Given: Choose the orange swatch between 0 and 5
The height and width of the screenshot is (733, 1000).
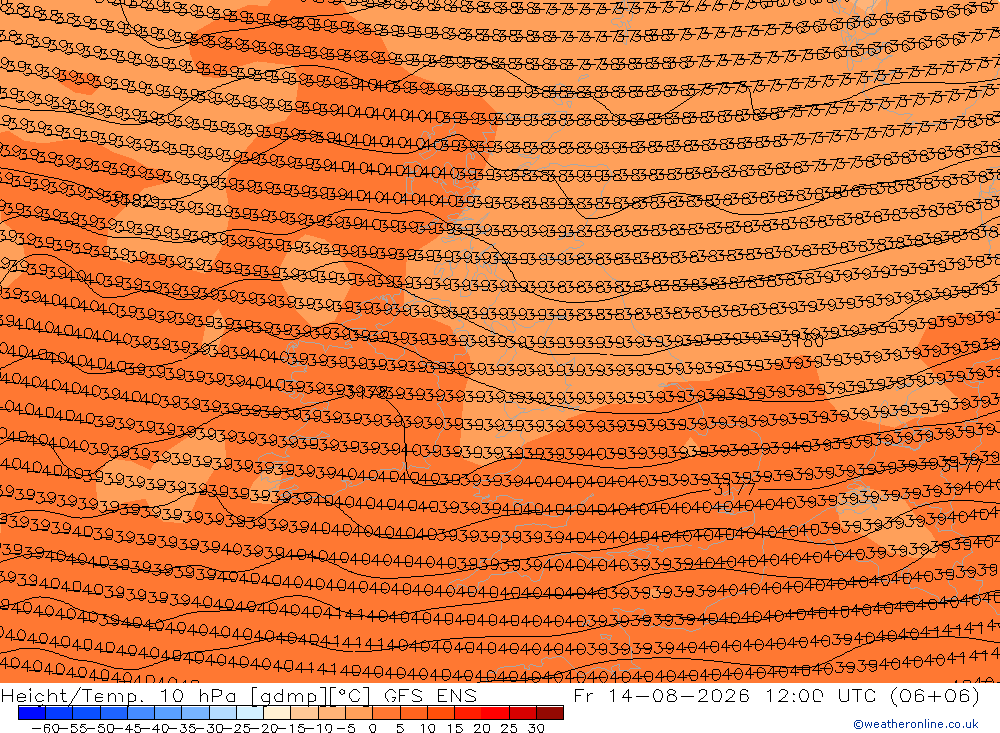Looking at the screenshot, I should pos(386,713).
